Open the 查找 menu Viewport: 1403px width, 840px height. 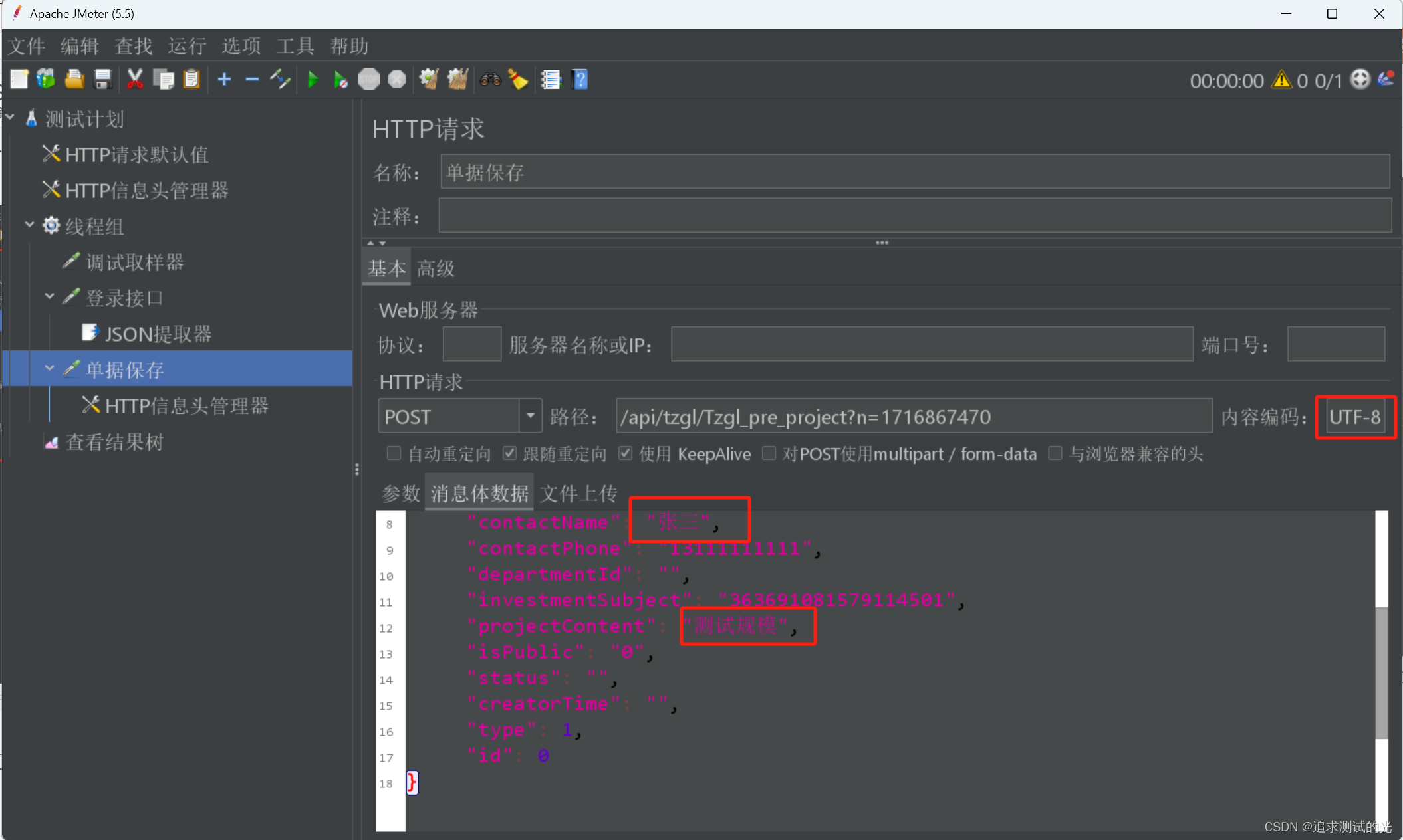[x=134, y=46]
